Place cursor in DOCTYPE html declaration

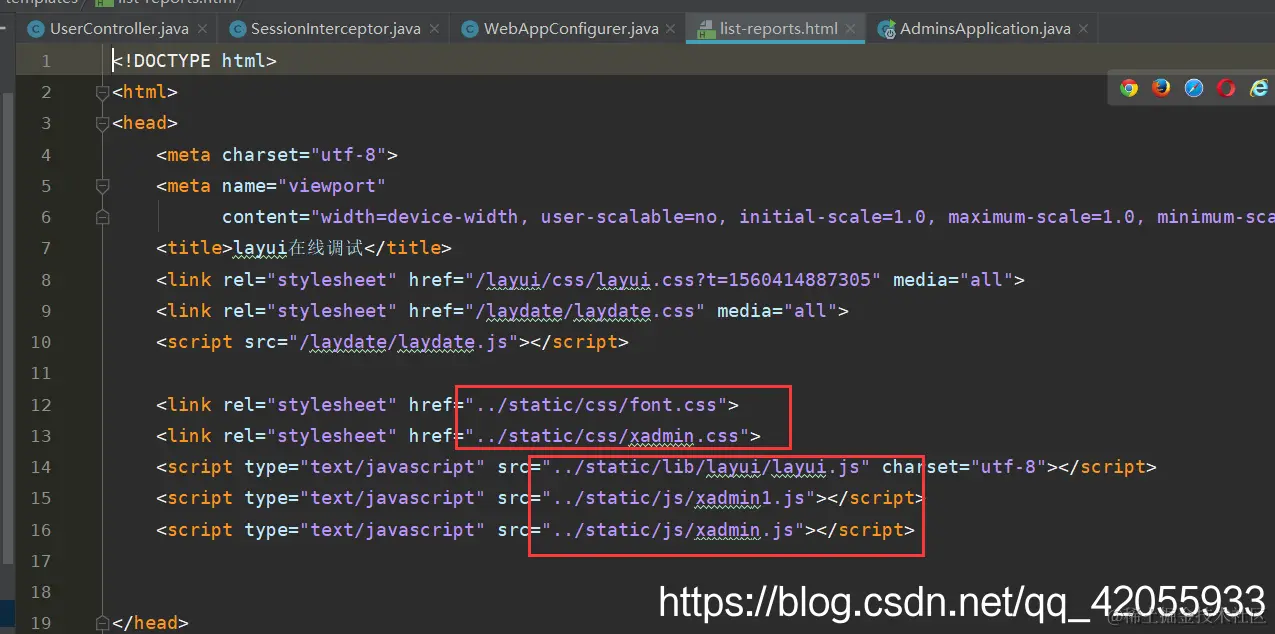coord(194,61)
